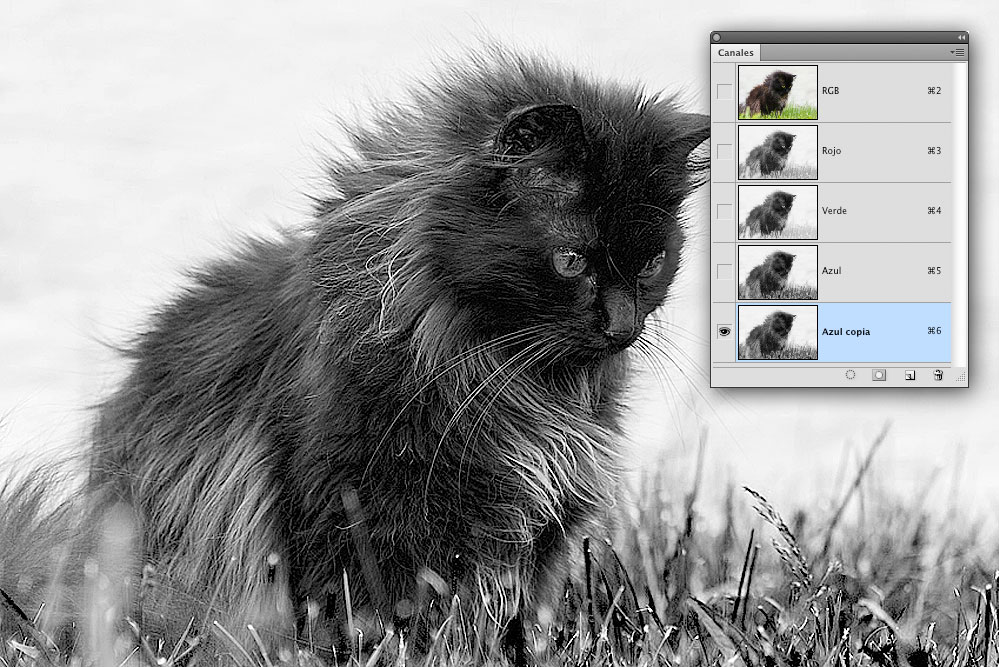Show the Verde channel visibility box
The height and width of the screenshot is (667, 999).
[x=724, y=211]
